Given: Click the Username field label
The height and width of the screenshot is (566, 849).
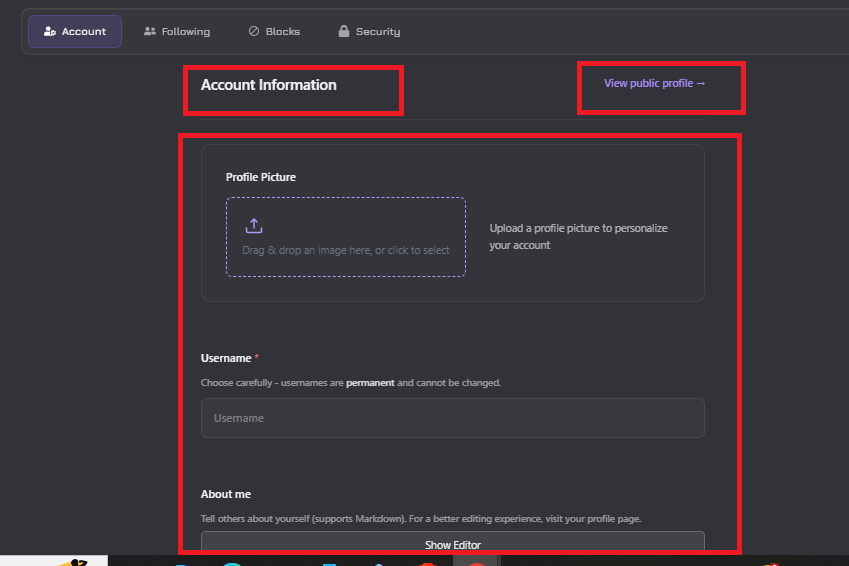Looking at the screenshot, I should coord(226,358).
